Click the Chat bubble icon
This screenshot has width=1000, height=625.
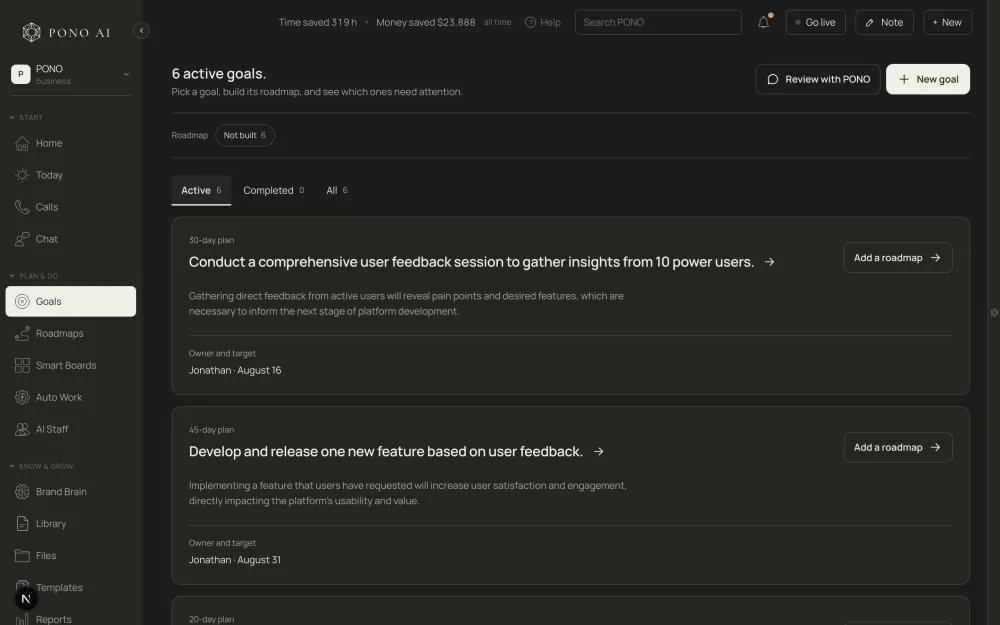click(x=22, y=239)
